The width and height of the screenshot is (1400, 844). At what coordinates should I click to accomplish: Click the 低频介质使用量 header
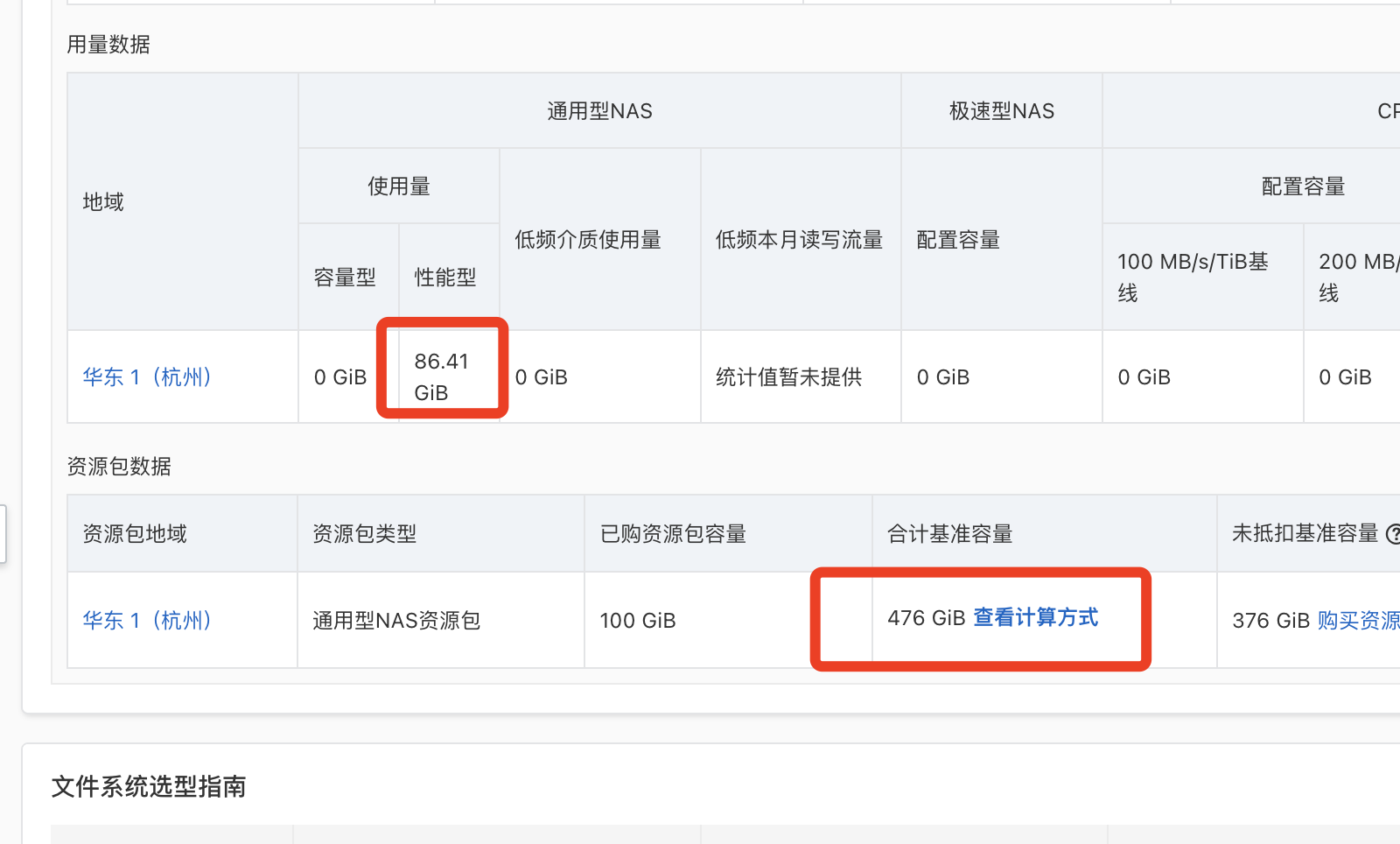588,240
